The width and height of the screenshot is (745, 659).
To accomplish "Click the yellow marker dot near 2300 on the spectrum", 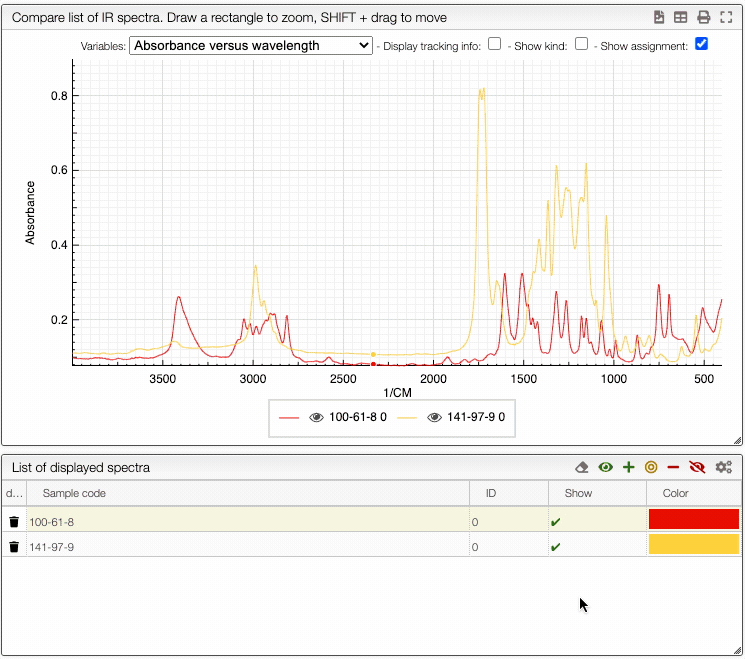I will (x=373, y=354).
